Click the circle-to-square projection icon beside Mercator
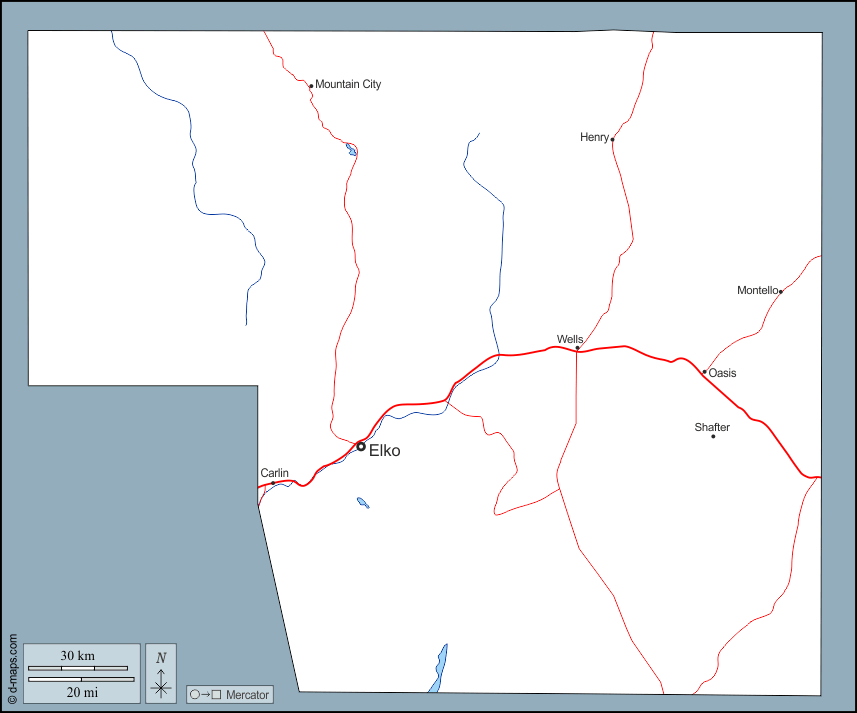The height and width of the screenshot is (713, 857). (x=205, y=694)
